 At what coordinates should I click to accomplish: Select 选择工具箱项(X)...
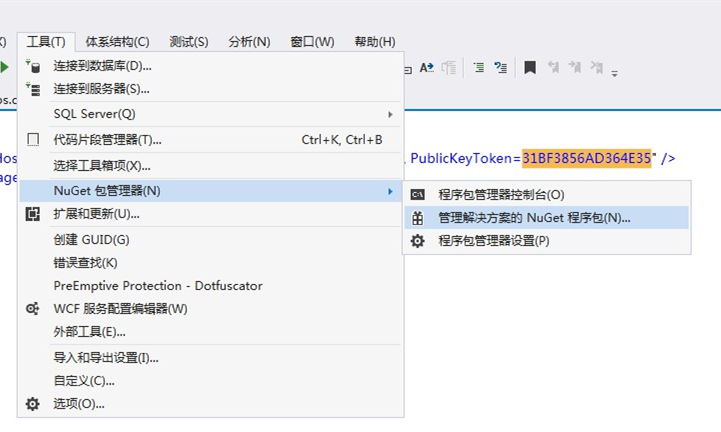pyautogui.click(x=211, y=165)
